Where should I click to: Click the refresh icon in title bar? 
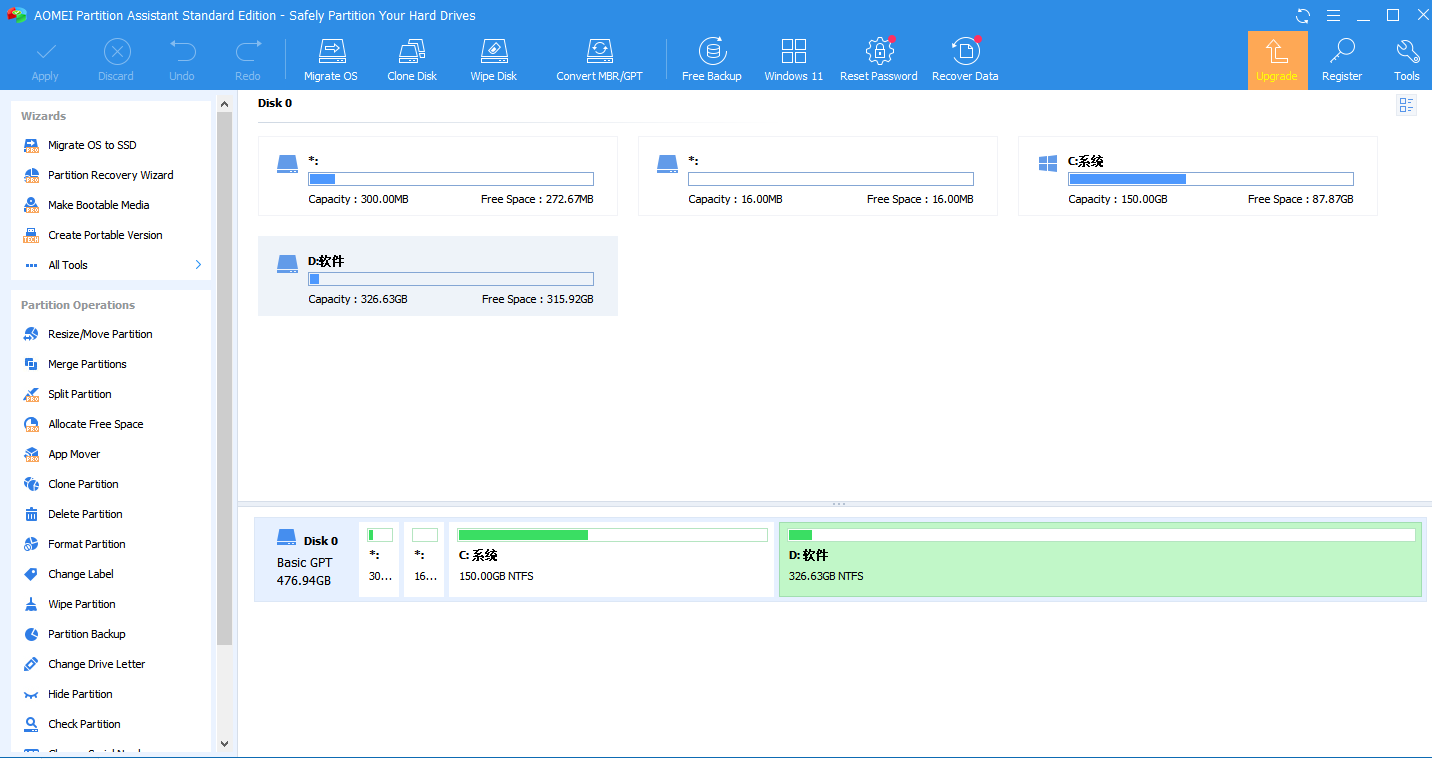[x=1303, y=15]
